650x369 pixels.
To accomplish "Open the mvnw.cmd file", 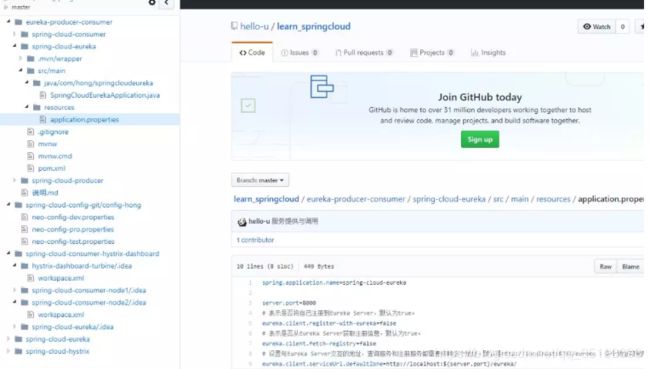I will 55,156.
